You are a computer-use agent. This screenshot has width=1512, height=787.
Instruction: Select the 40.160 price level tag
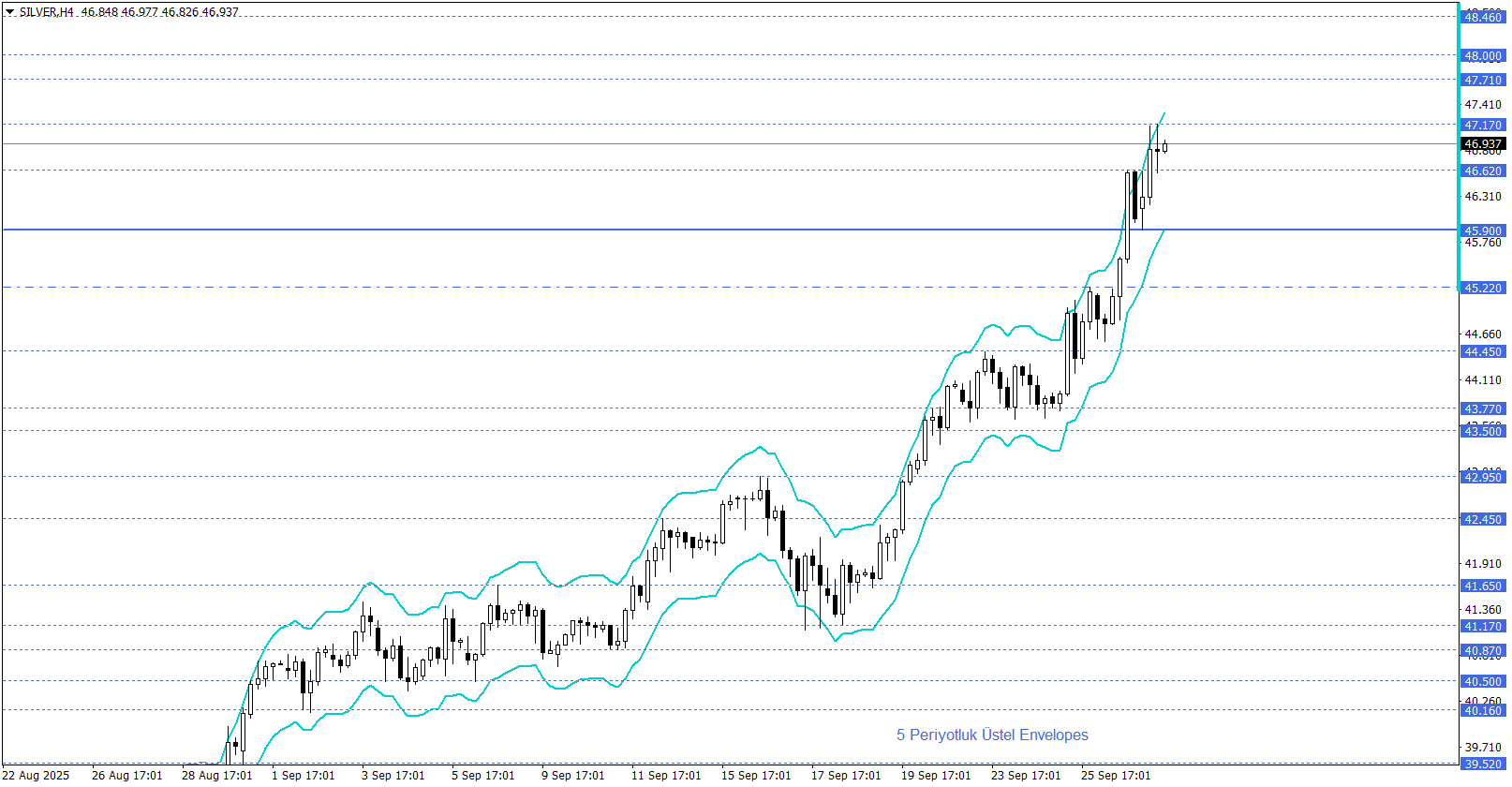(x=1483, y=710)
